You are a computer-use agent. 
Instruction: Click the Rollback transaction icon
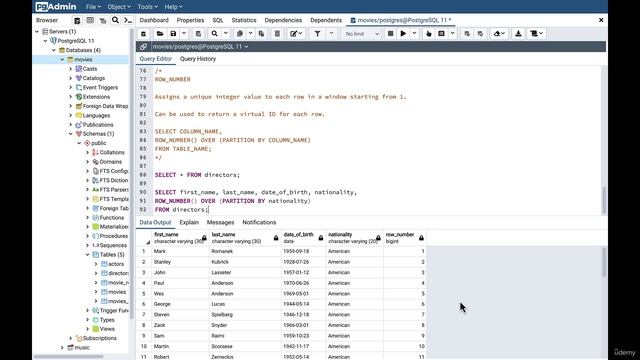[x=480, y=34]
